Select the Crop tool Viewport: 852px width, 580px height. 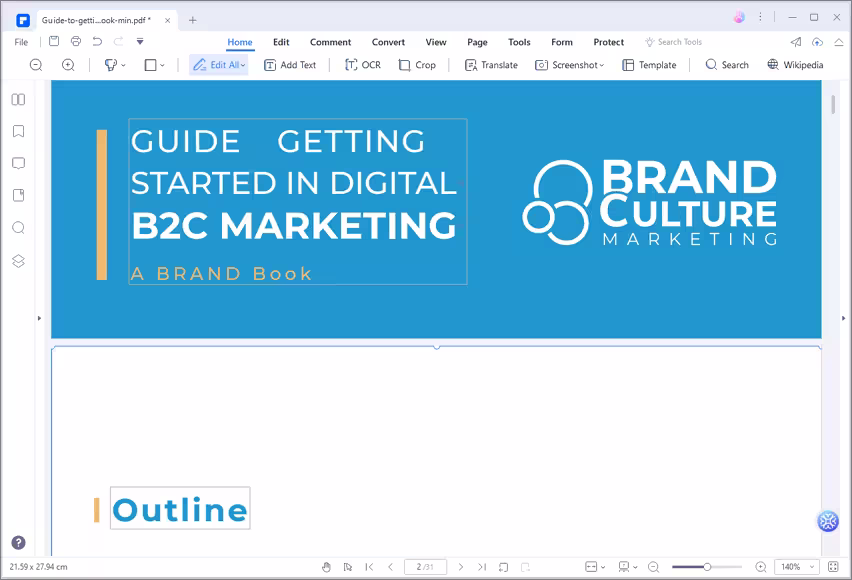[x=417, y=65]
